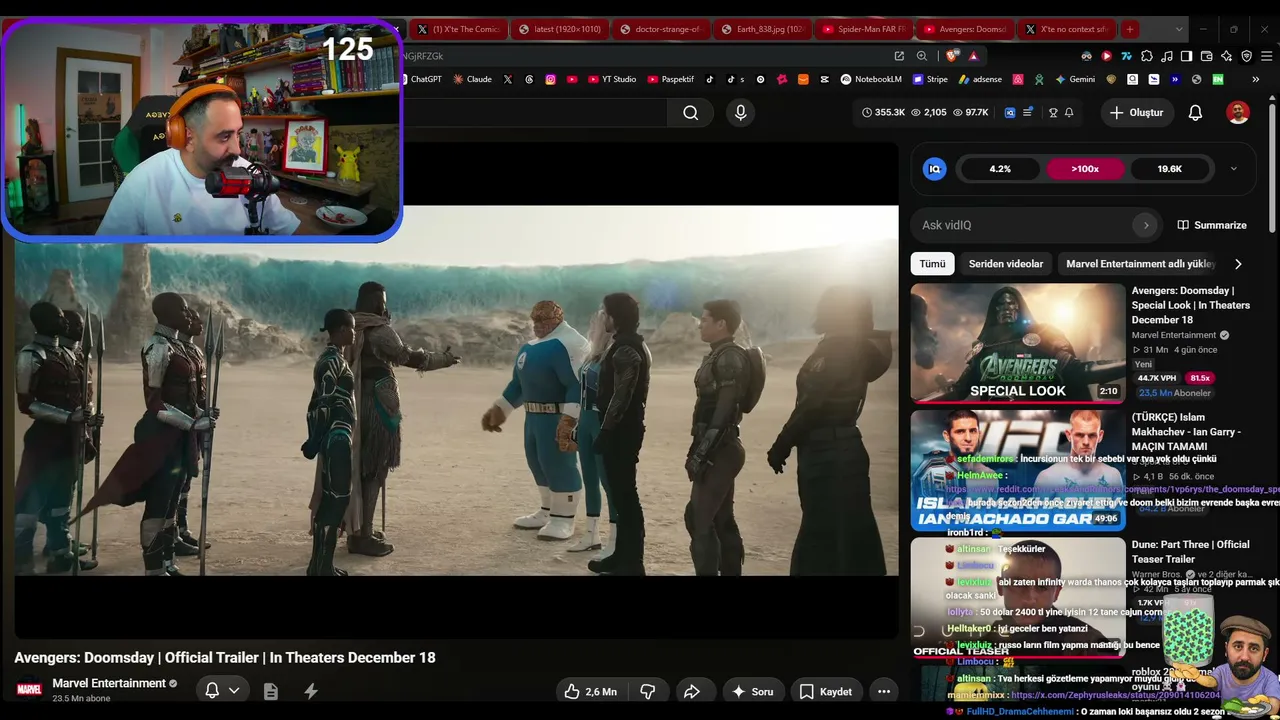Open the Claude bookmark
Screen dimensions: 1280x720
472,79
